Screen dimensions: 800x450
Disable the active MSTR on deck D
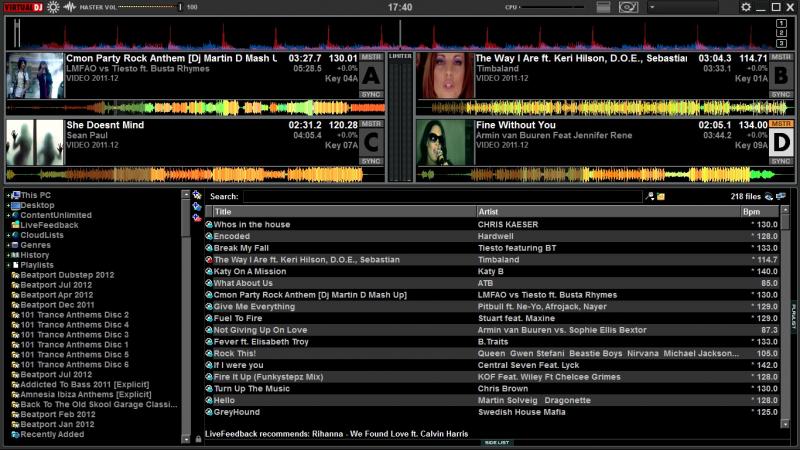tap(781, 124)
